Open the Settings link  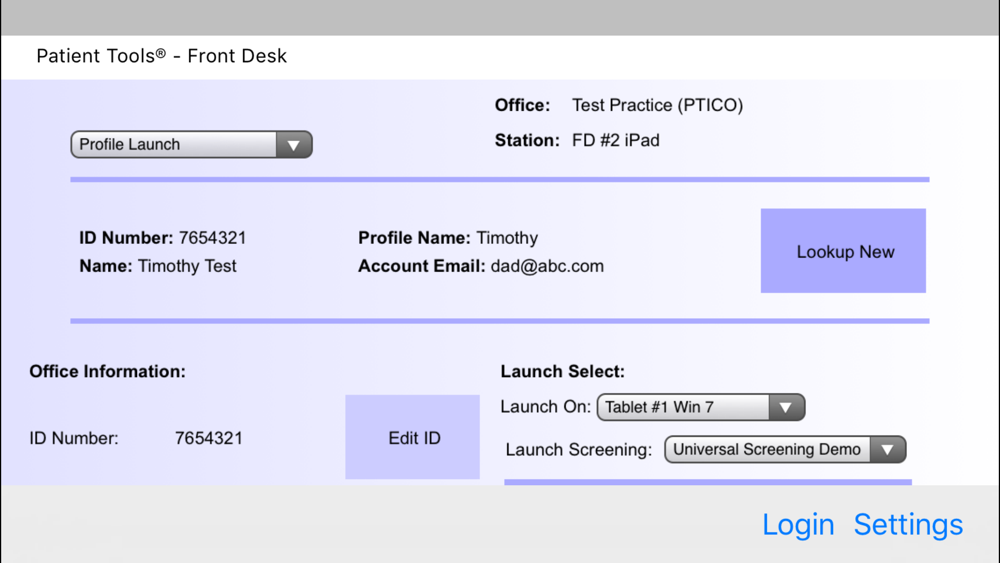908,525
